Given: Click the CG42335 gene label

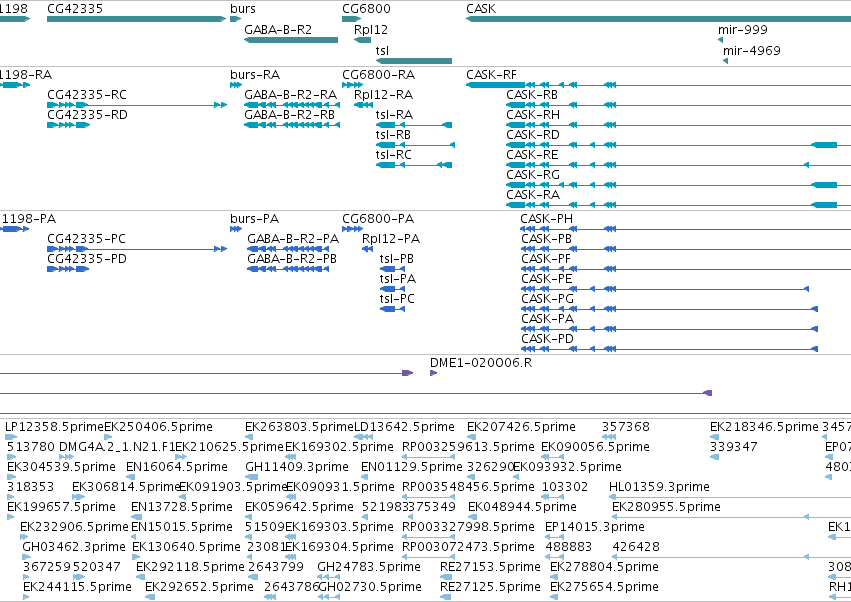Looking at the screenshot, I should coord(75,9).
